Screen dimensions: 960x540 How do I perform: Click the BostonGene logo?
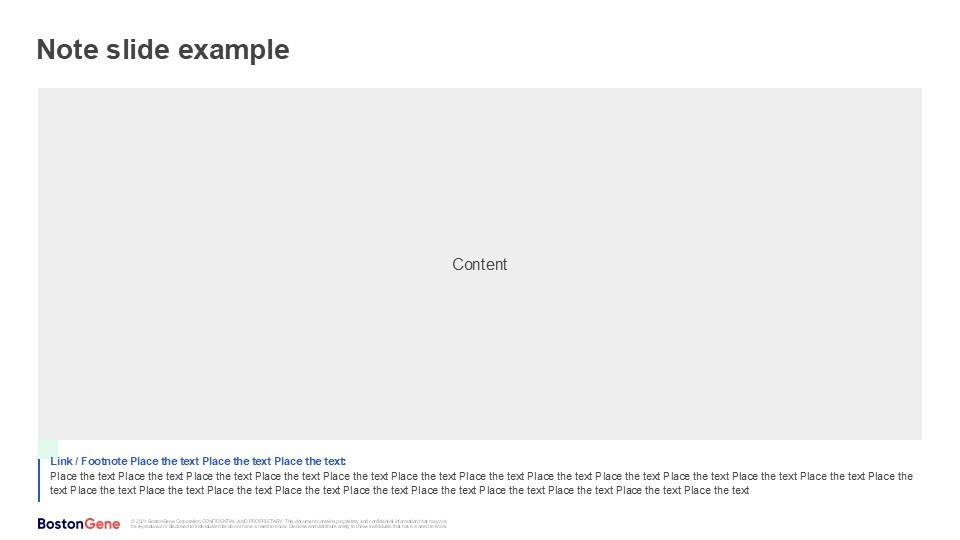tap(79, 523)
